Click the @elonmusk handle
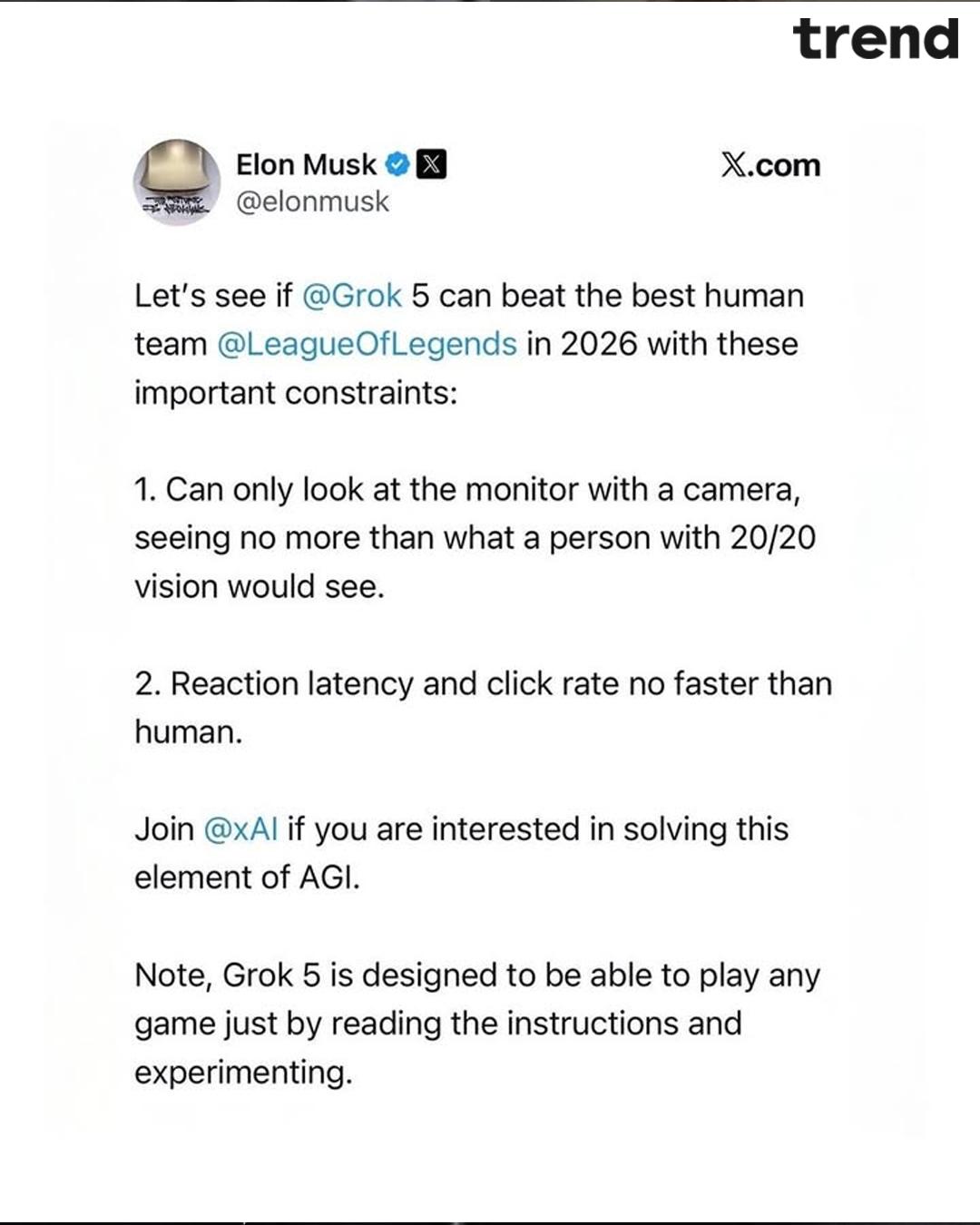This screenshot has height=1225, width=980. tap(312, 201)
